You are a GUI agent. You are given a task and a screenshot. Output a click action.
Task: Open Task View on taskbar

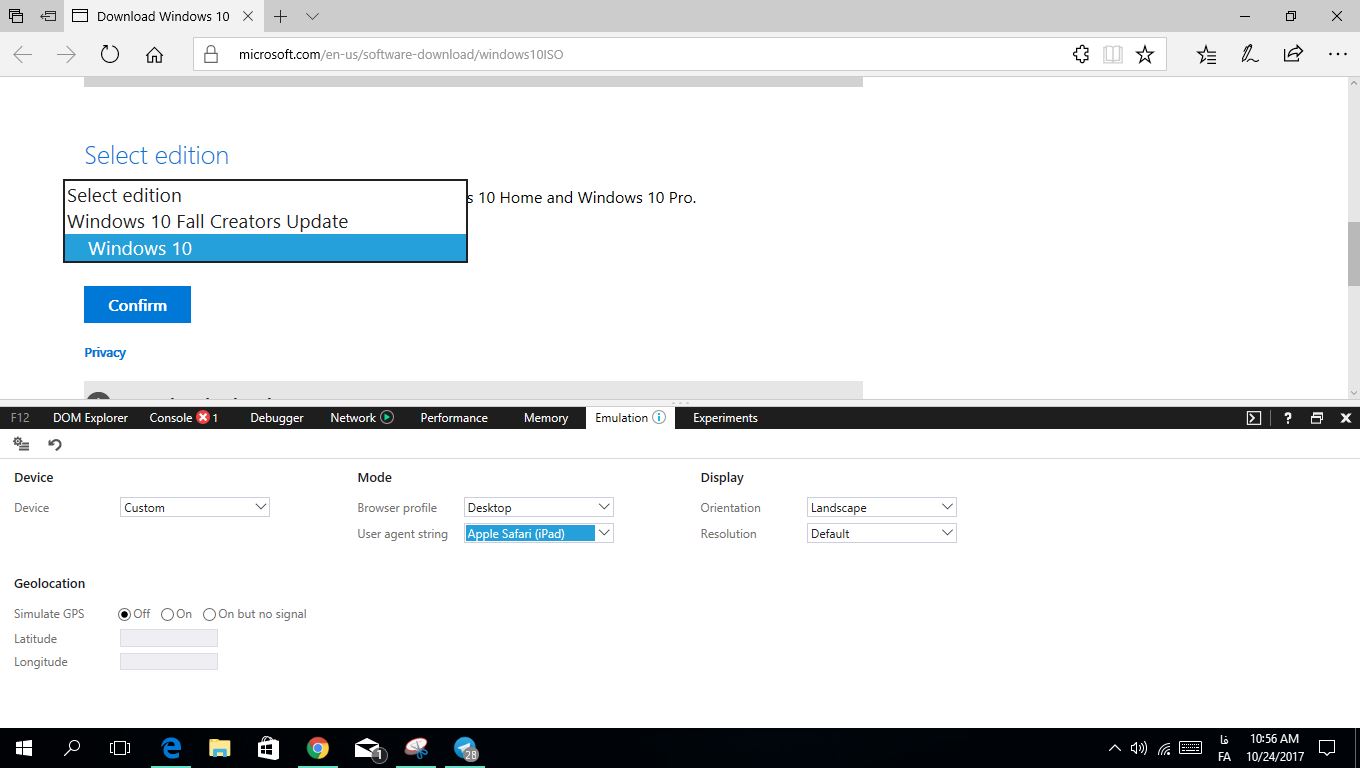tap(120, 748)
